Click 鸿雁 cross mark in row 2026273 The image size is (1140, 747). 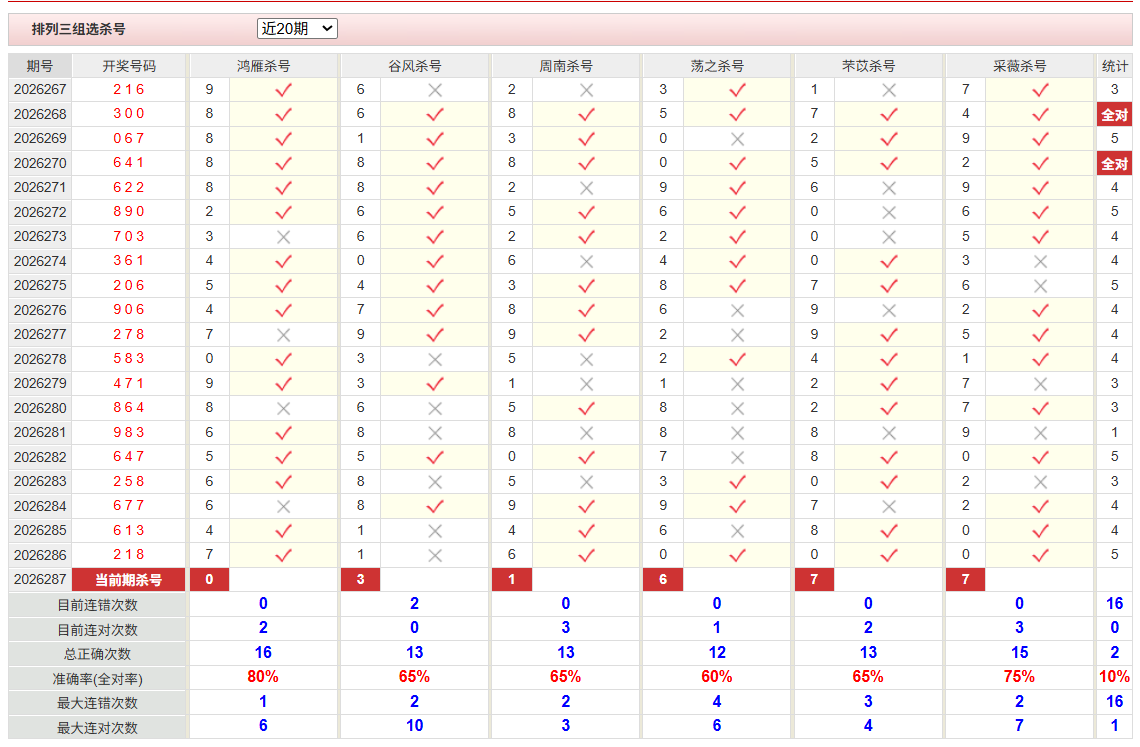click(284, 237)
